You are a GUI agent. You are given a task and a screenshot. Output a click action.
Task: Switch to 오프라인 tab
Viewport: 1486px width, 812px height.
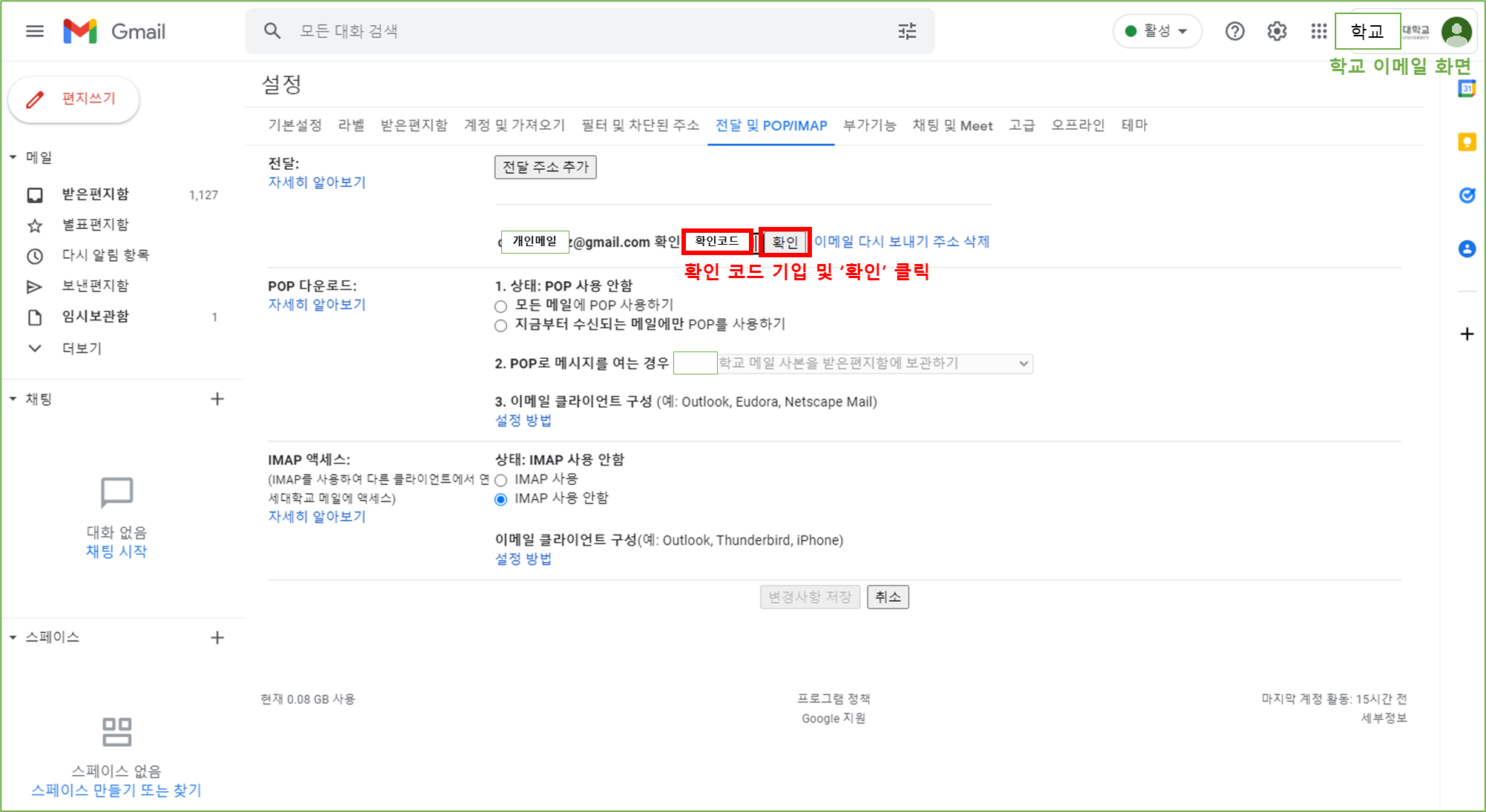click(1077, 125)
